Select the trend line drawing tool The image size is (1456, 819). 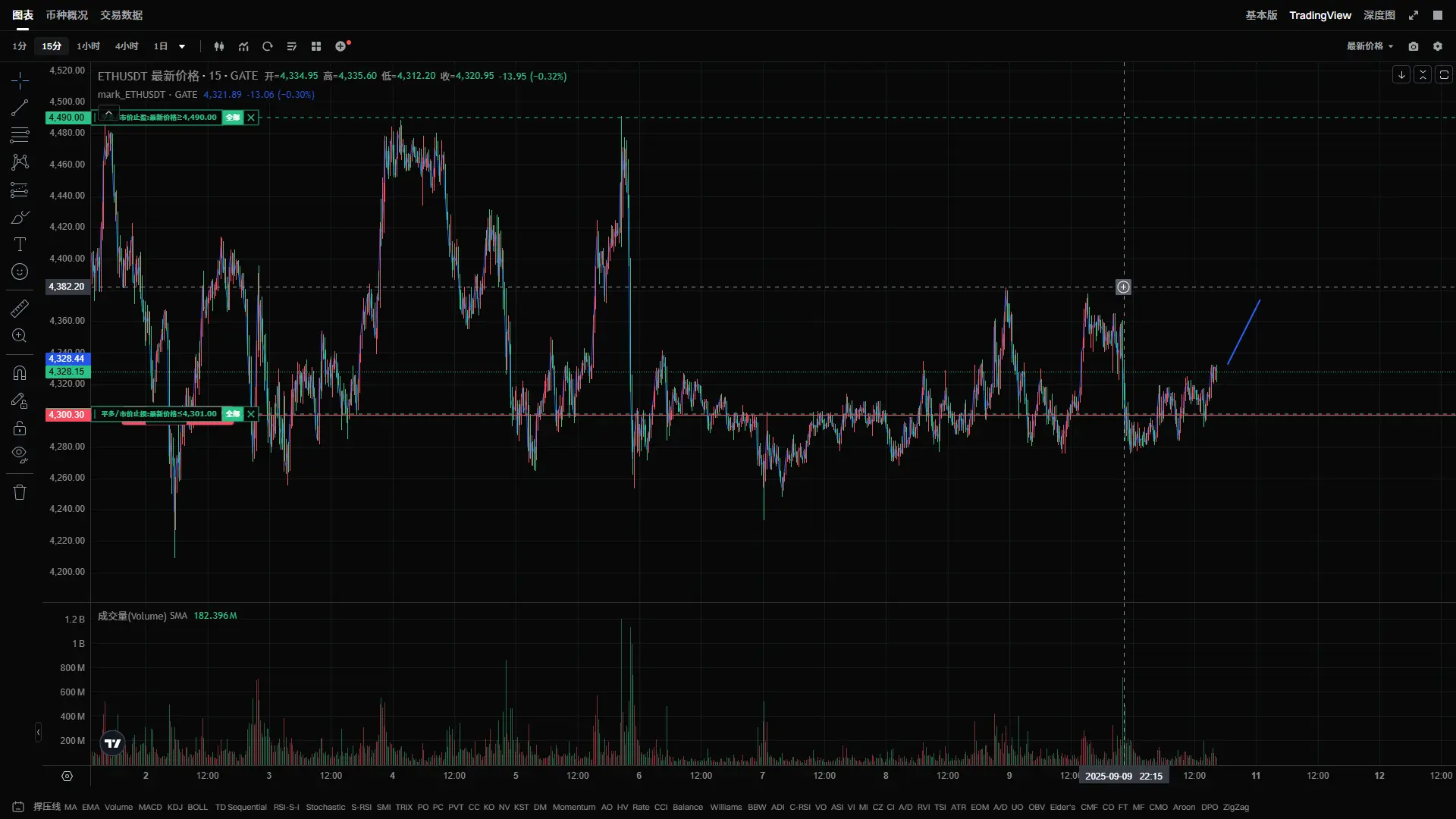pyautogui.click(x=20, y=108)
